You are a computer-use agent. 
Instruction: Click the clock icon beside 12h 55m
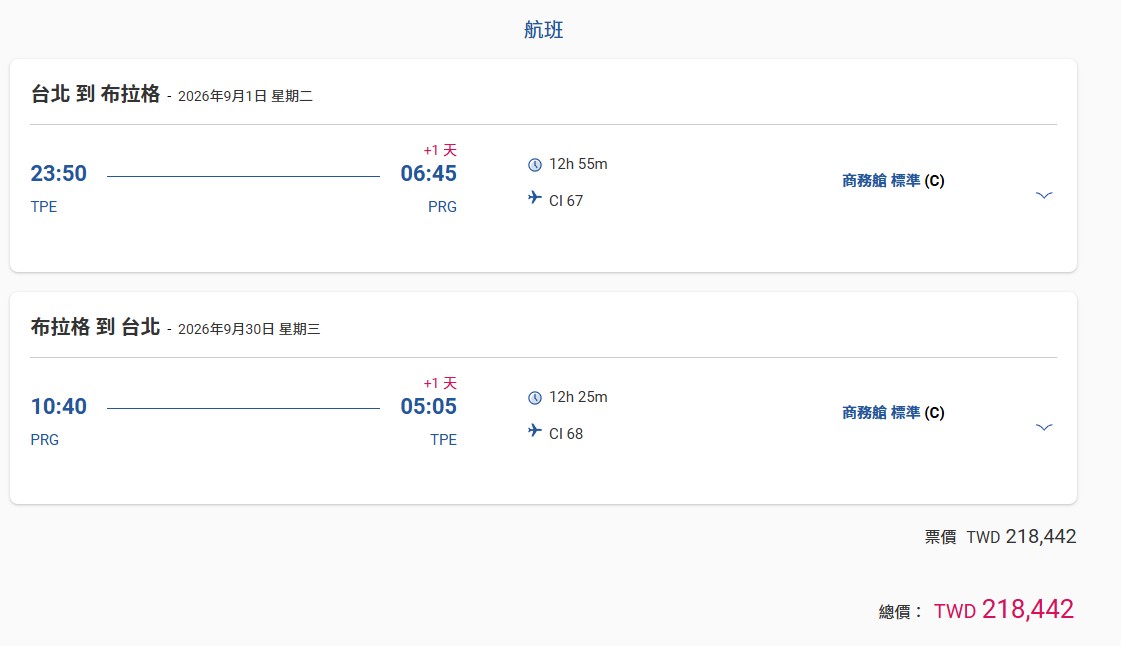(x=535, y=165)
